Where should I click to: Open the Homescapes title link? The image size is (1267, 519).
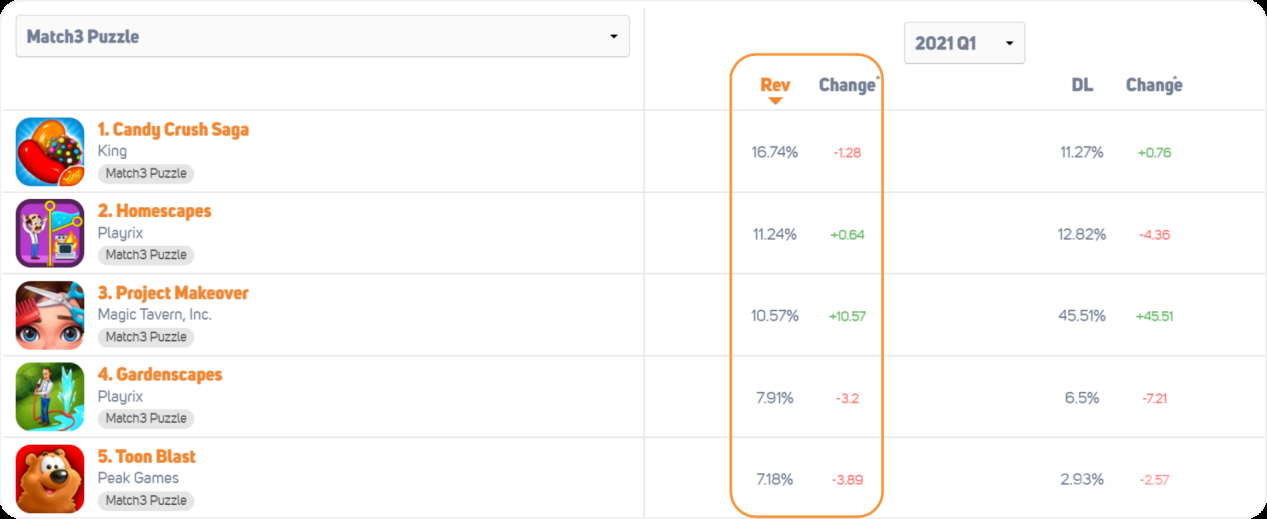click(x=154, y=211)
